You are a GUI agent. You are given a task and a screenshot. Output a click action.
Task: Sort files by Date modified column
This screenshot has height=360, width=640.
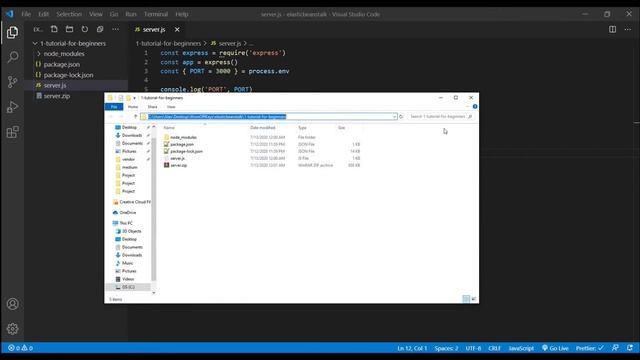point(262,128)
